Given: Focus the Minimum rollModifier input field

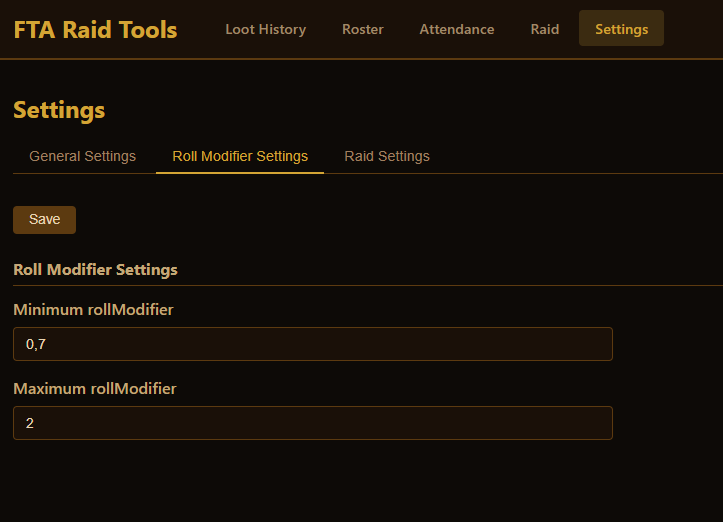Looking at the screenshot, I should tap(313, 344).
